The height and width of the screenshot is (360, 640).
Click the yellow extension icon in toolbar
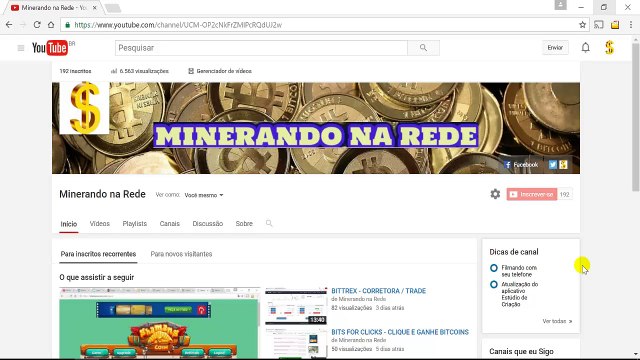[615, 25]
